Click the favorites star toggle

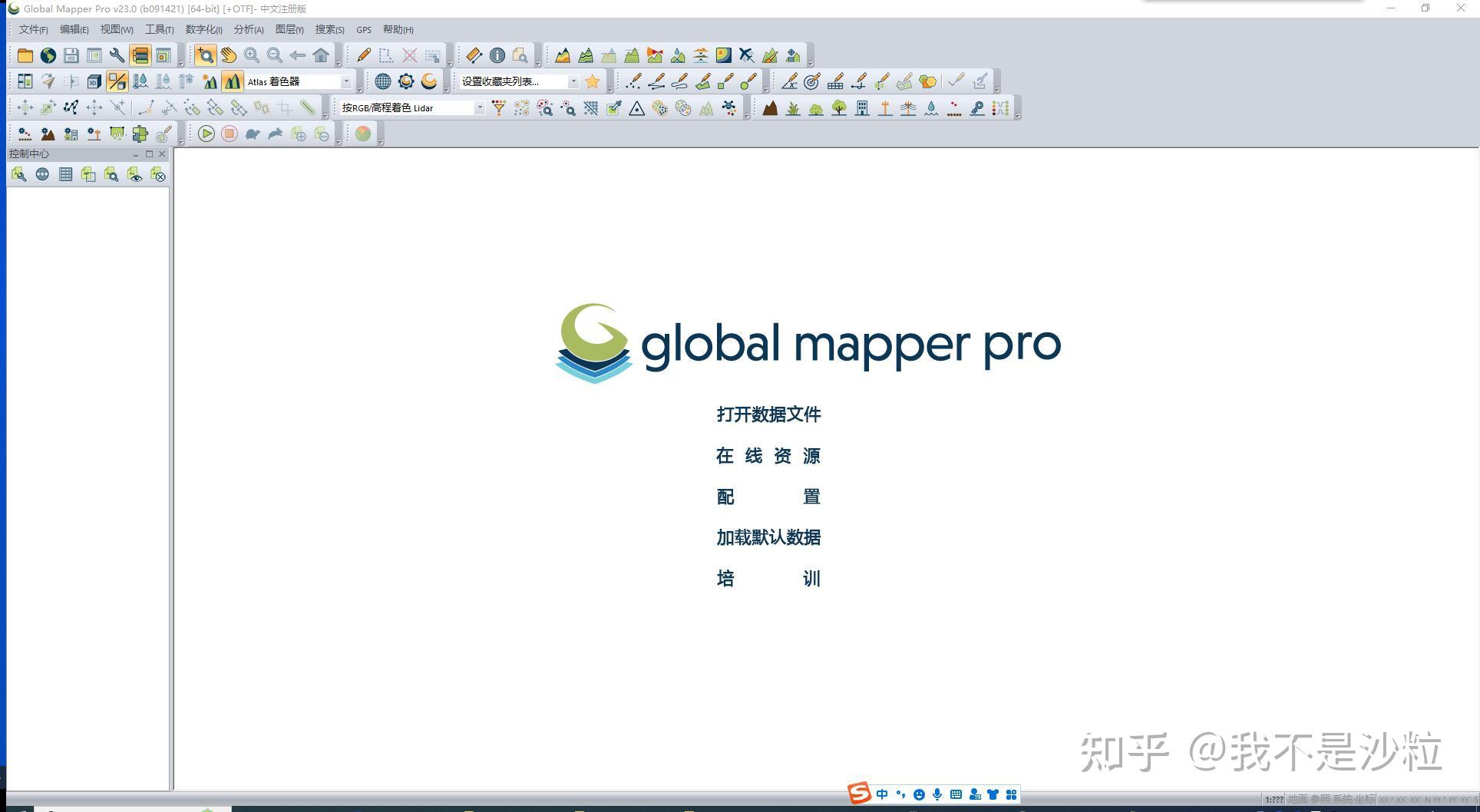[x=591, y=81]
